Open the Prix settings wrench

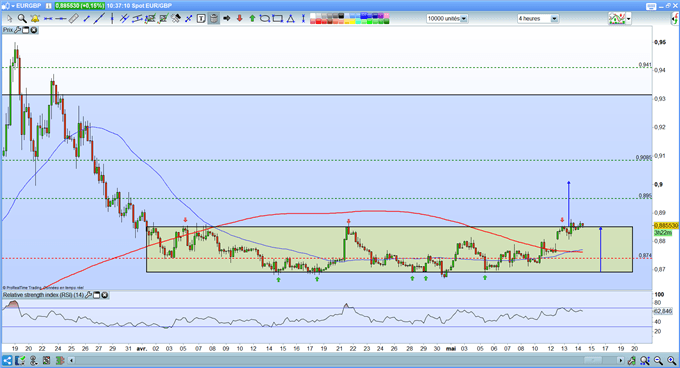point(17,30)
